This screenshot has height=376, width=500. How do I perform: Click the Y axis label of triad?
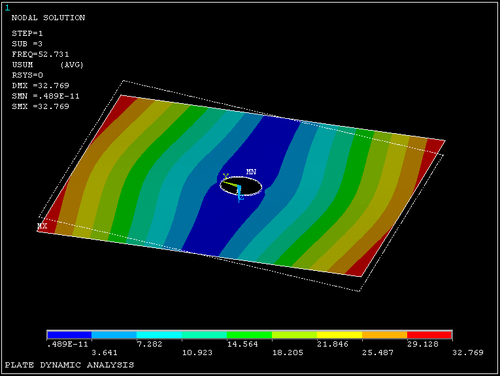(226, 176)
